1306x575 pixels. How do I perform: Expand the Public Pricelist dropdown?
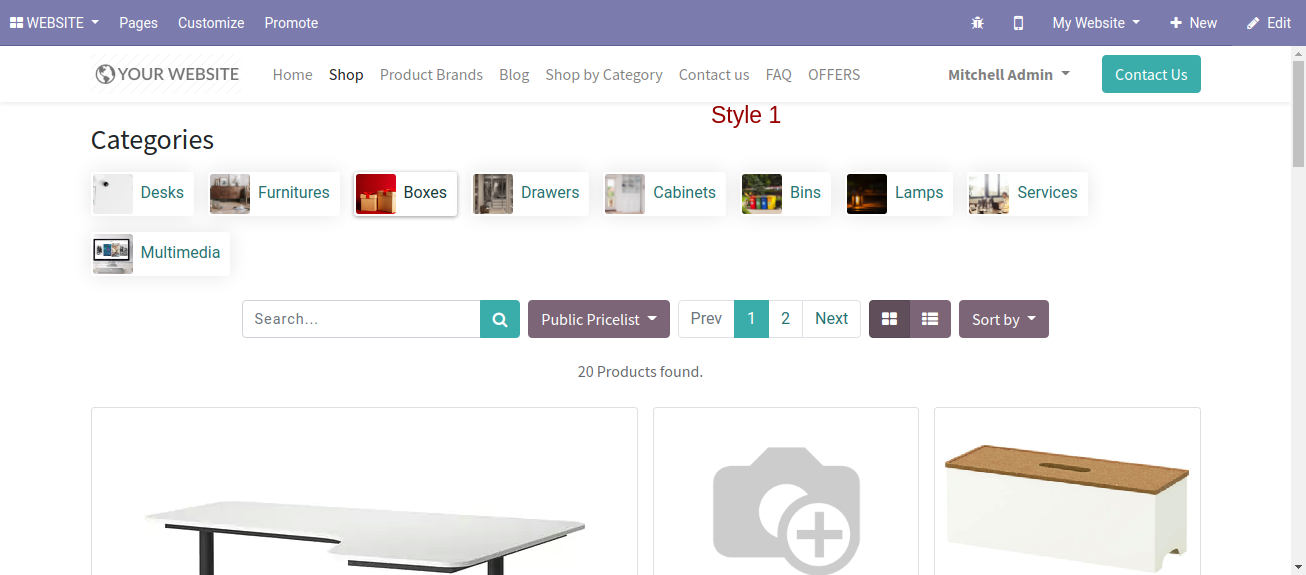599,319
